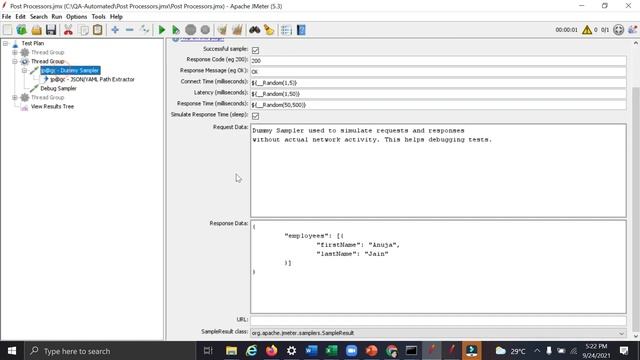The image size is (640, 360).
Task: Clear results with single broom icon
Action: tap(222, 30)
